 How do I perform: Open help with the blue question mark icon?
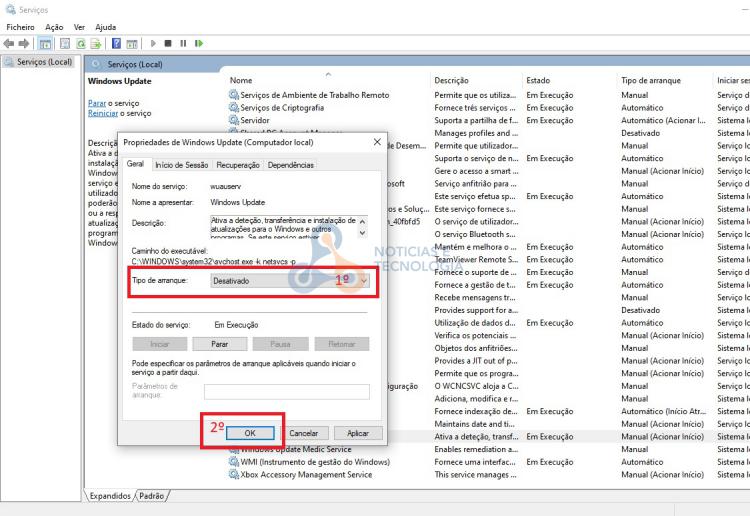point(116,44)
